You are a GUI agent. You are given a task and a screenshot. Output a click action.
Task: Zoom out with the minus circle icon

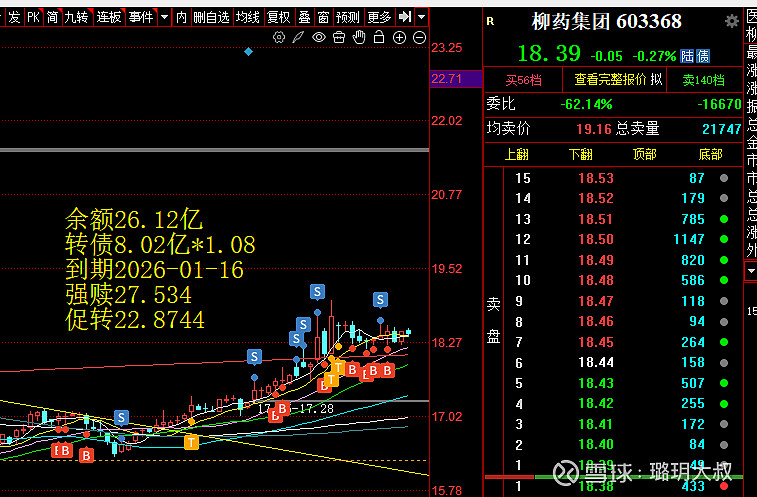[x=420, y=37]
